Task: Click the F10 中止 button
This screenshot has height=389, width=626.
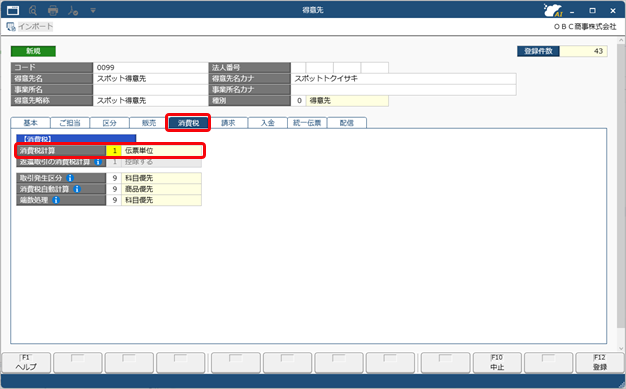Action: point(497,363)
